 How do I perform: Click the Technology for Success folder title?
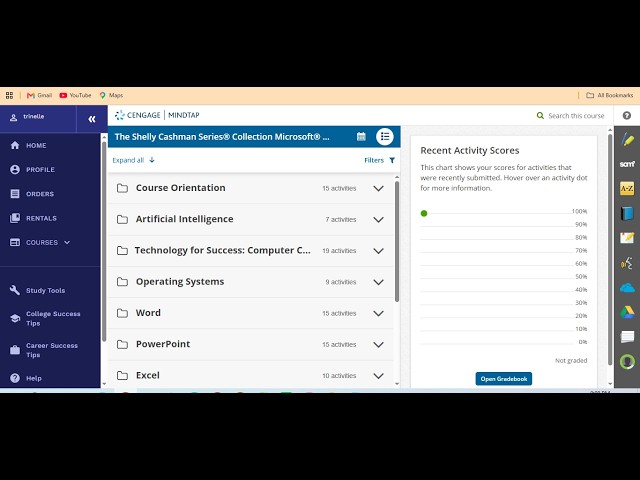pos(222,250)
